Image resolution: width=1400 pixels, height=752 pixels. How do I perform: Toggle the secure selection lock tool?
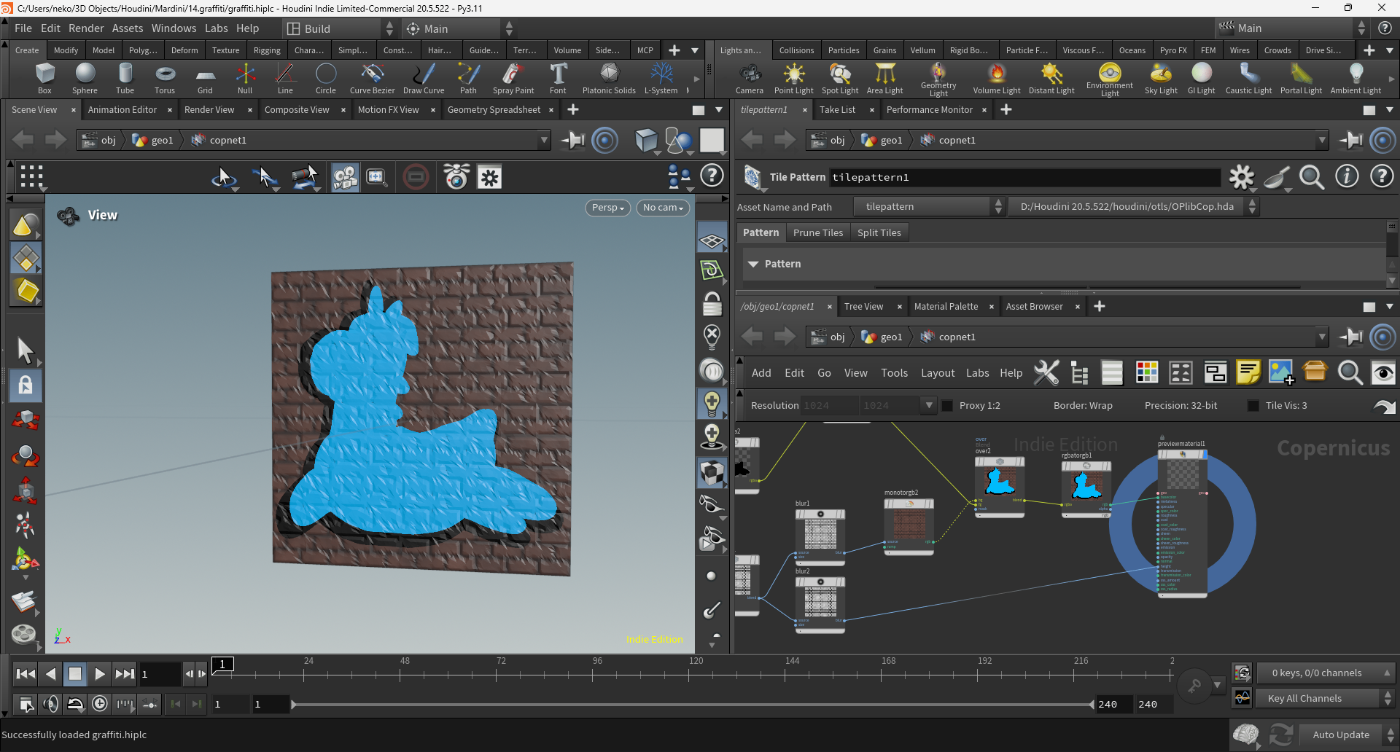coord(25,385)
